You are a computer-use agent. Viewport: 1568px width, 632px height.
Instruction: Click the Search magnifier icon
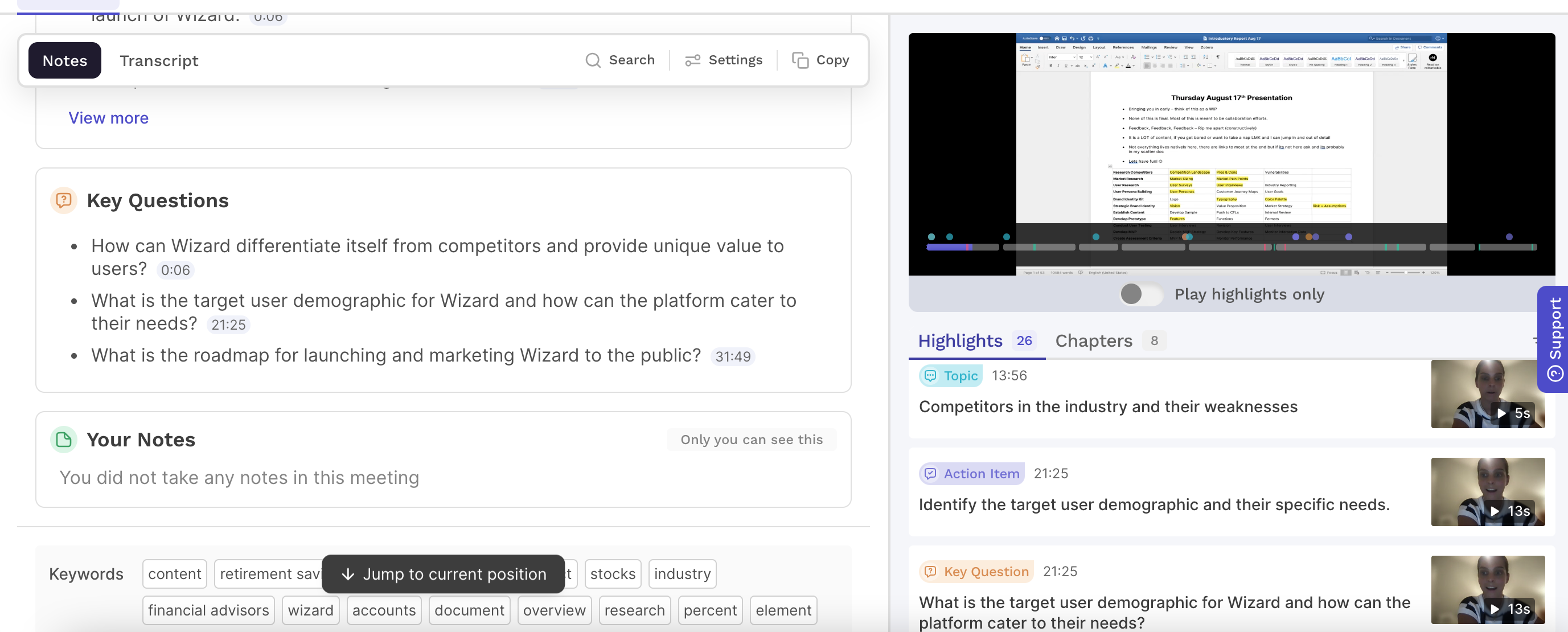[x=592, y=60]
